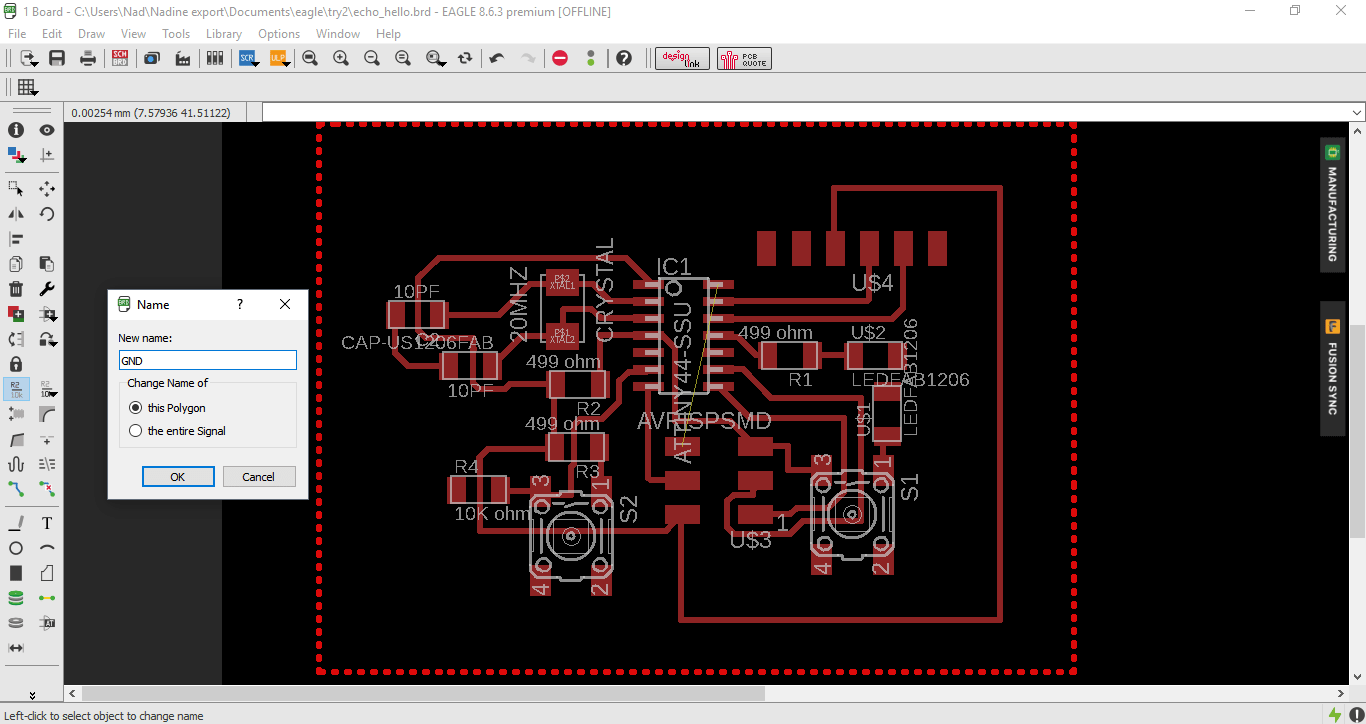The height and width of the screenshot is (724, 1366).
Task: Open the Tools menu
Action: [176, 34]
